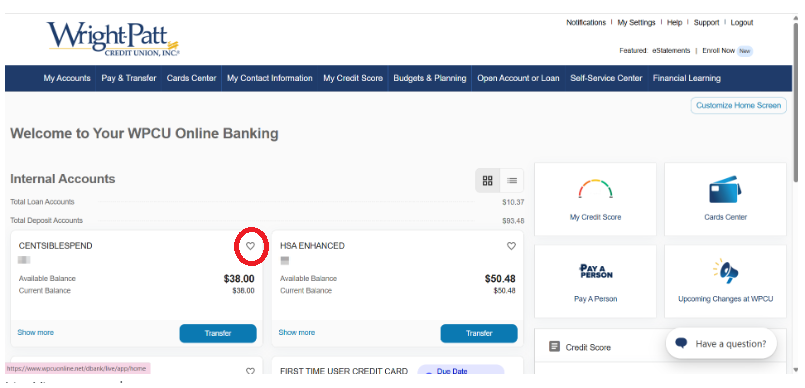Open the Cards Center card icon tile
The height and width of the screenshot is (388, 805).
pos(725,199)
